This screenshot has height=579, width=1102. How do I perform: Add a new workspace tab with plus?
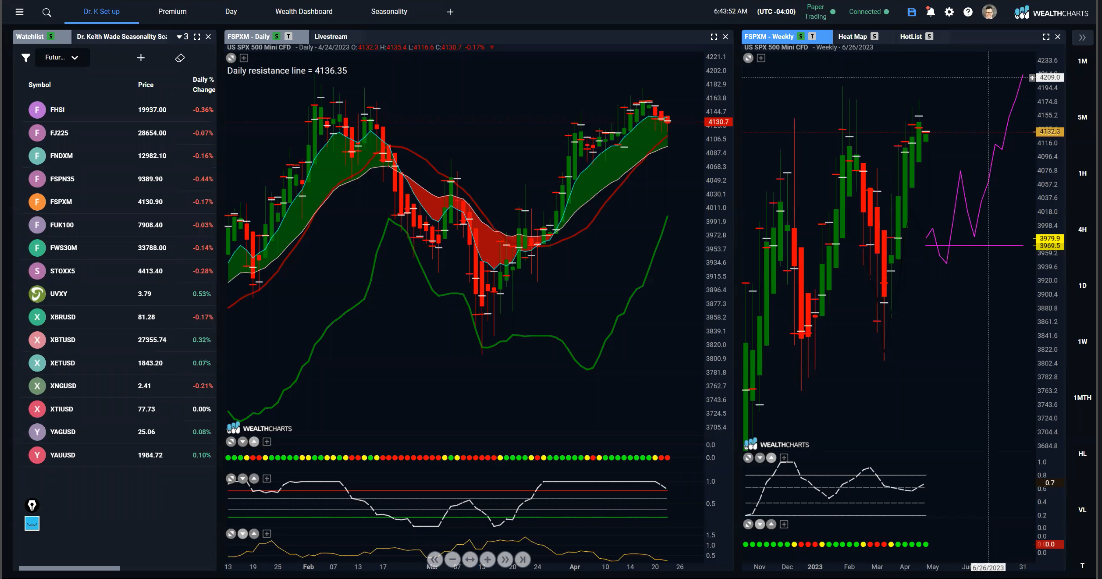450,12
